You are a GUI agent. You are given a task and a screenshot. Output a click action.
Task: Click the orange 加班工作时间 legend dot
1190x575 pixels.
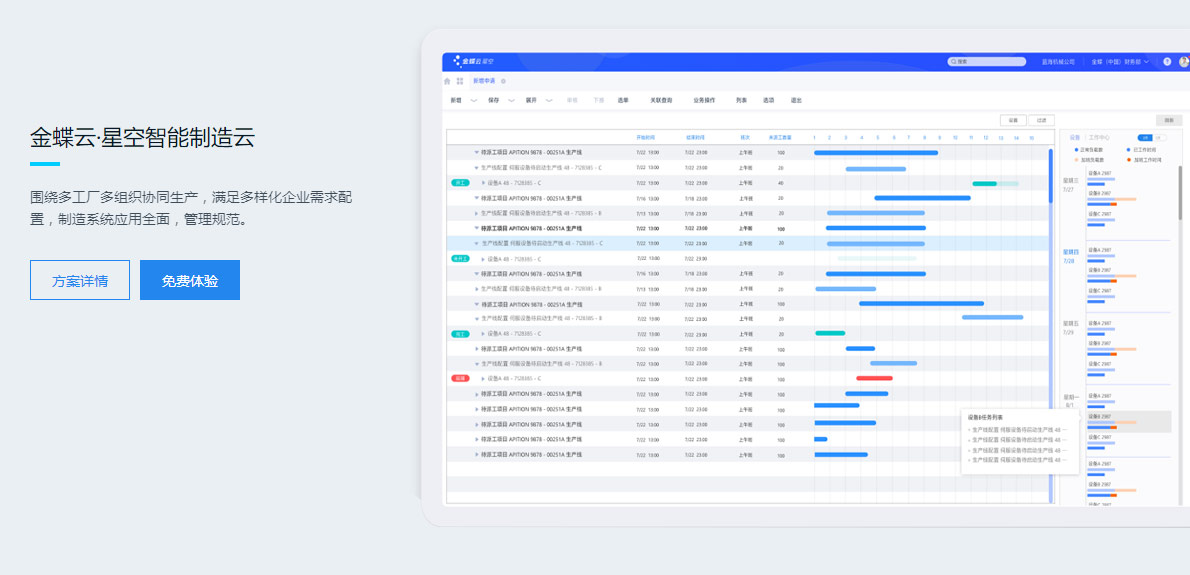coord(1129,159)
